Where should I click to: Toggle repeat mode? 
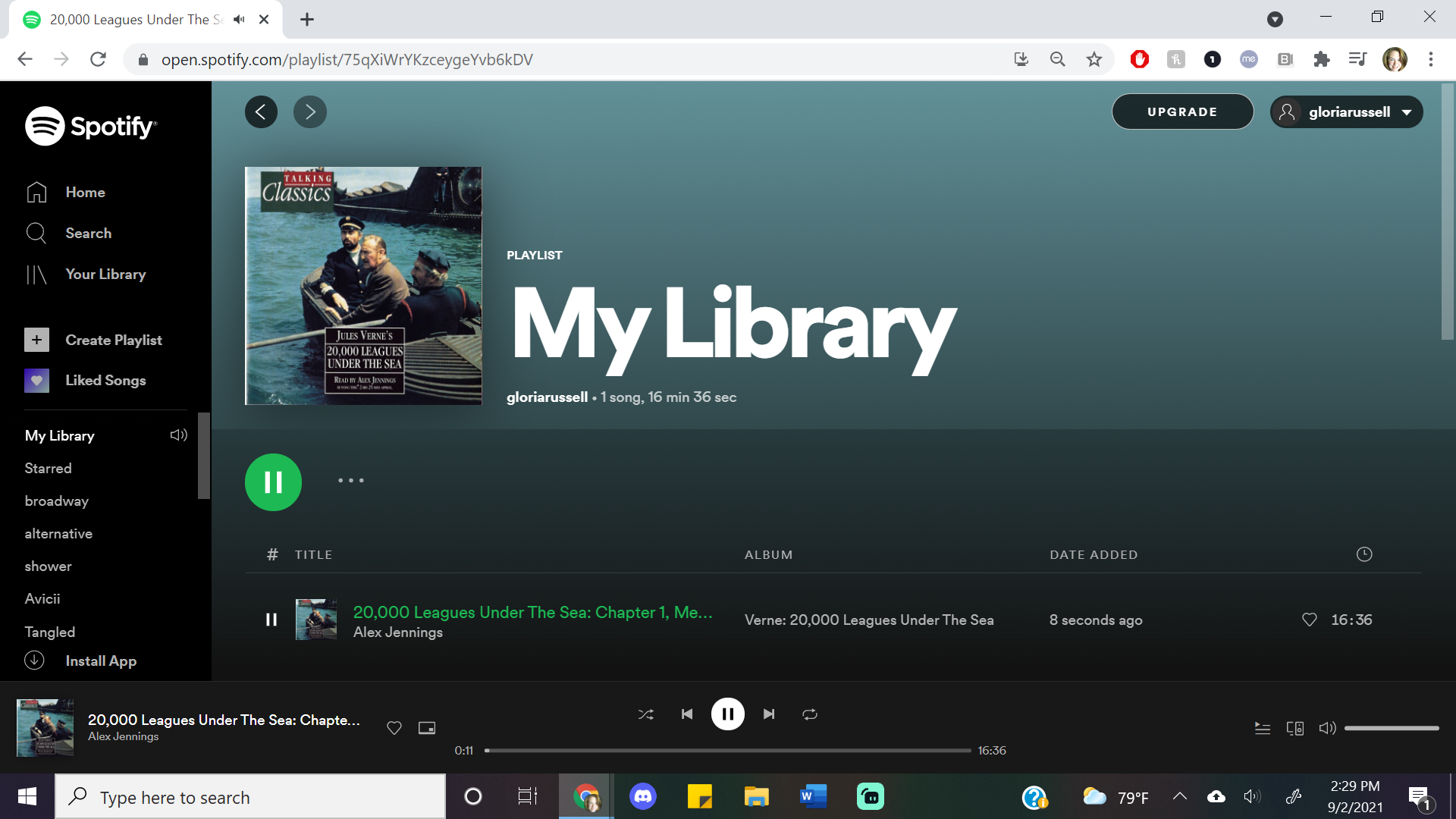pos(810,714)
